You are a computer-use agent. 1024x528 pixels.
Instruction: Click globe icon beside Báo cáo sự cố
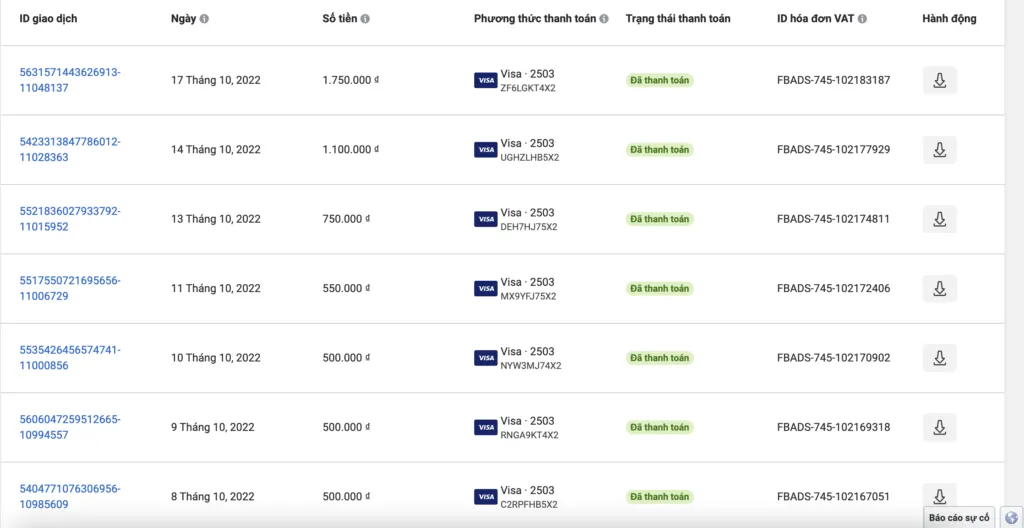[1011, 518]
